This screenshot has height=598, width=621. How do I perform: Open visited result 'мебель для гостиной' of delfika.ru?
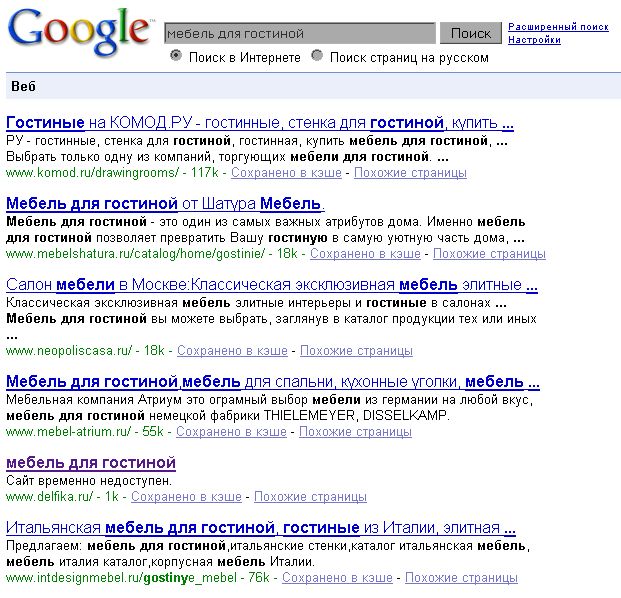tap(91, 463)
